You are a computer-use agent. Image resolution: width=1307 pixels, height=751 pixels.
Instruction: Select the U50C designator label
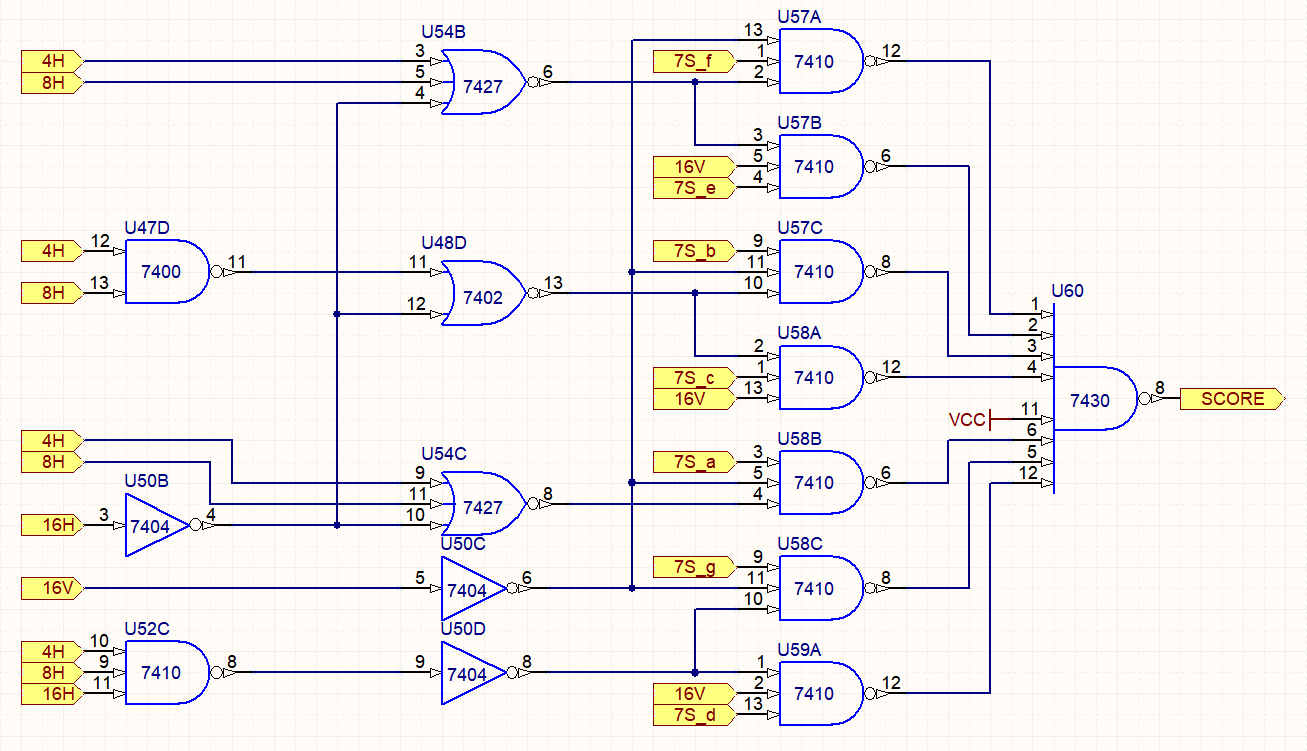[464, 543]
